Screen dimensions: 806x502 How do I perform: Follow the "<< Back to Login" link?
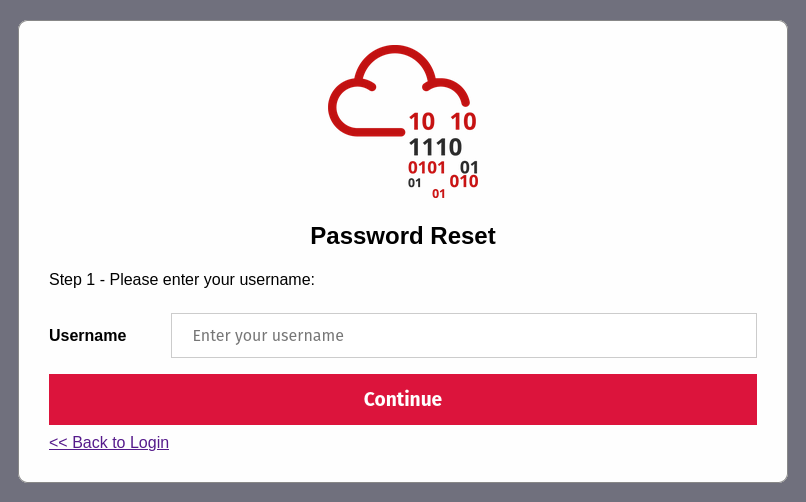tap(109, 443)
